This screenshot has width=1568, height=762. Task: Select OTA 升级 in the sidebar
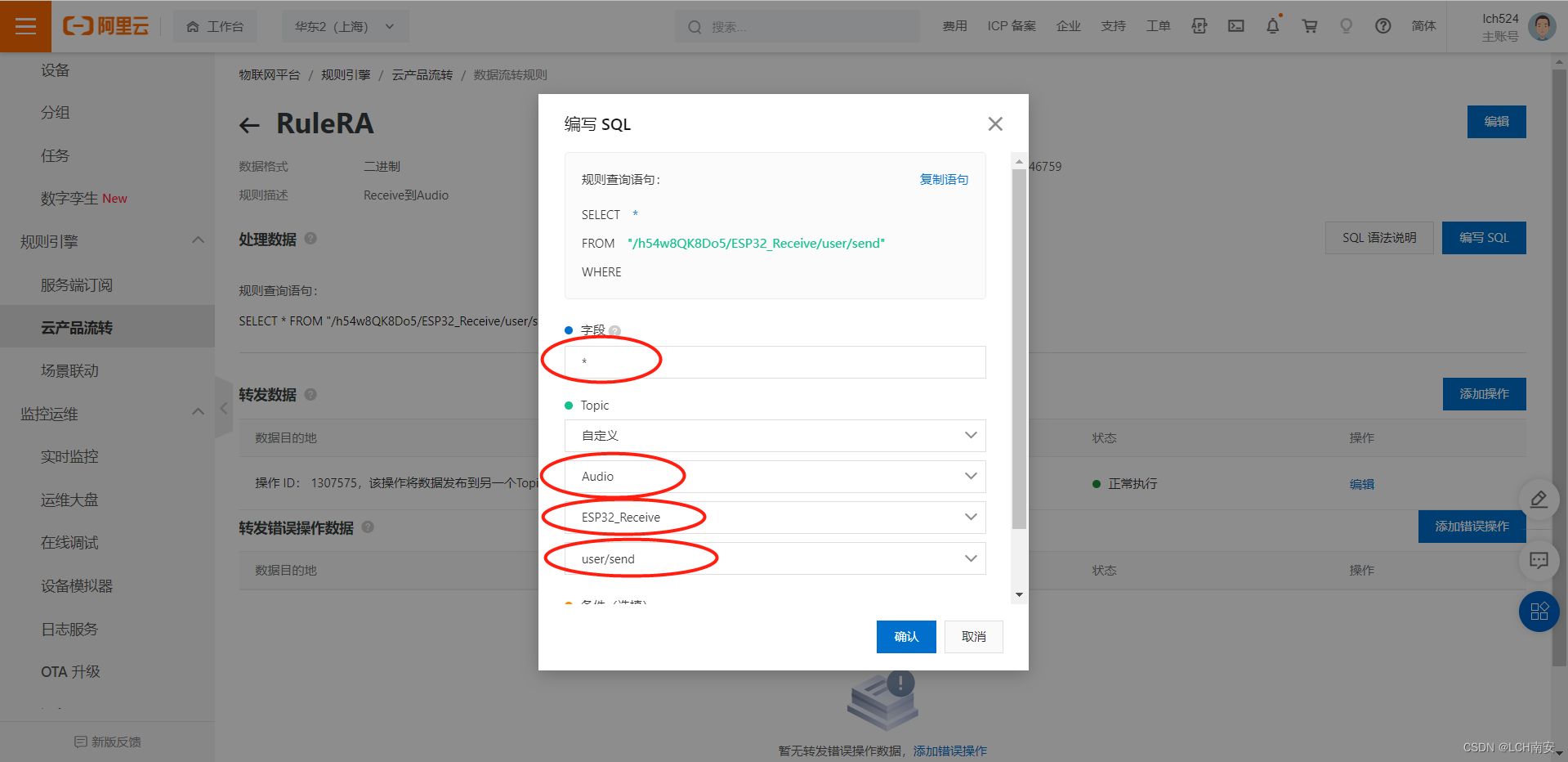click(70, 672)
